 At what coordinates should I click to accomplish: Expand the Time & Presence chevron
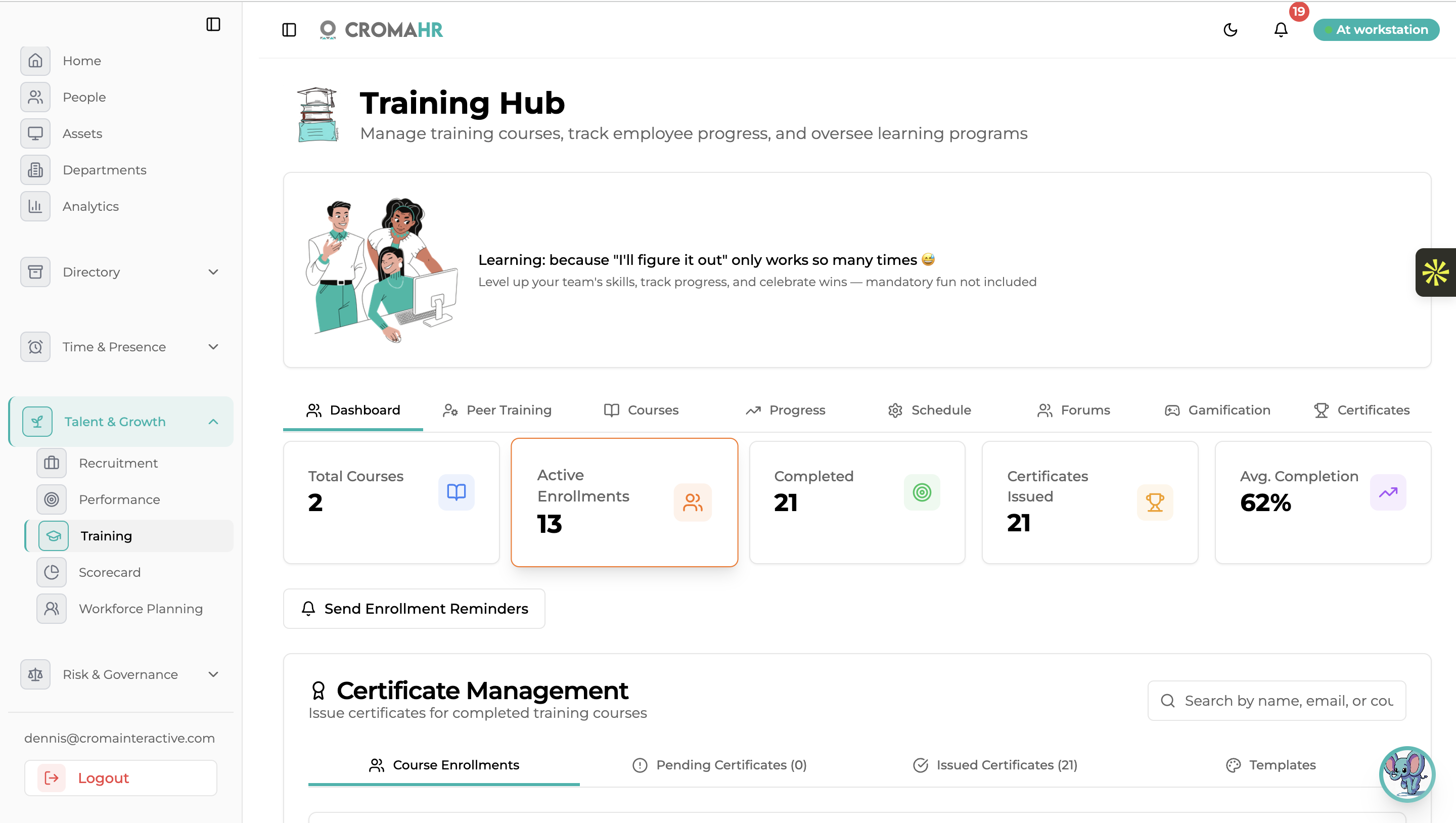click(213, 346)
